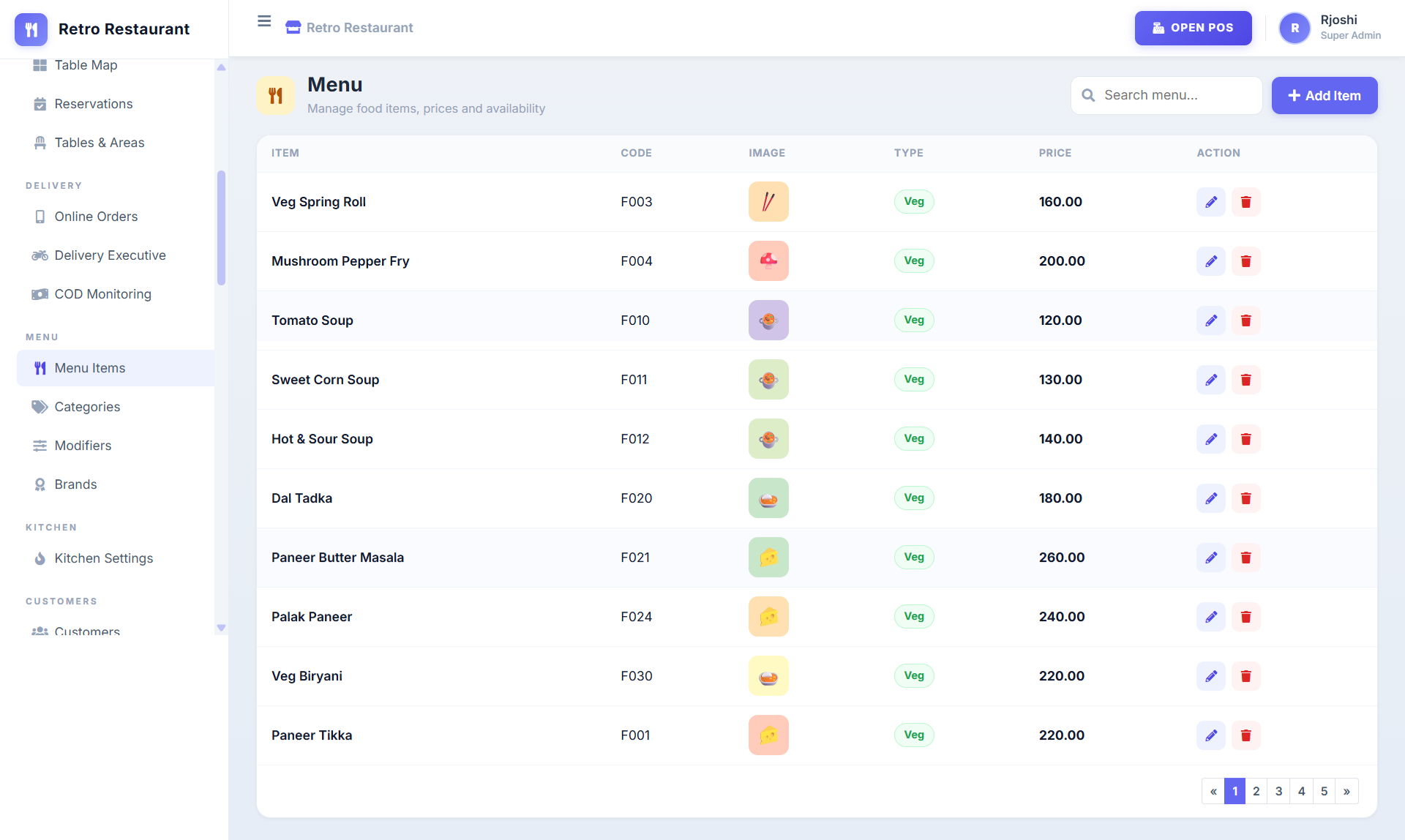Delete the Palak Paneer item
1405x840 pixels.
(x=1246, y=617)
